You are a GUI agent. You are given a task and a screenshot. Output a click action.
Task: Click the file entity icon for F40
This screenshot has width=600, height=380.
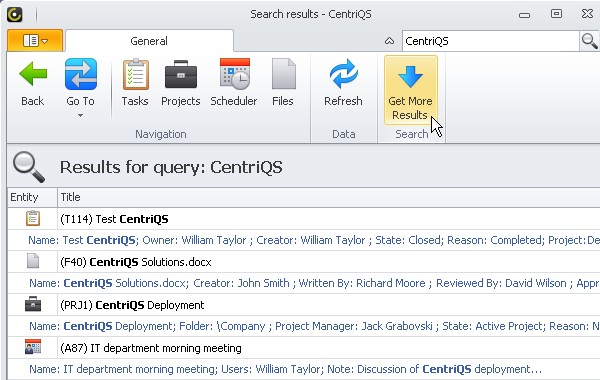tap(33, 261)
